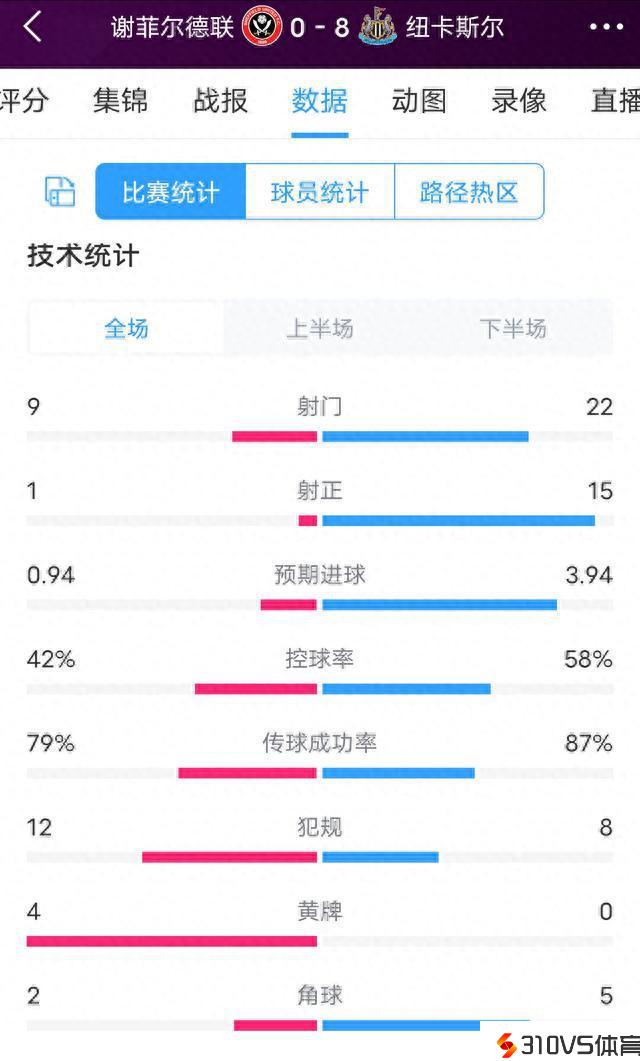Tap the Sheffield United club crest

261,27
